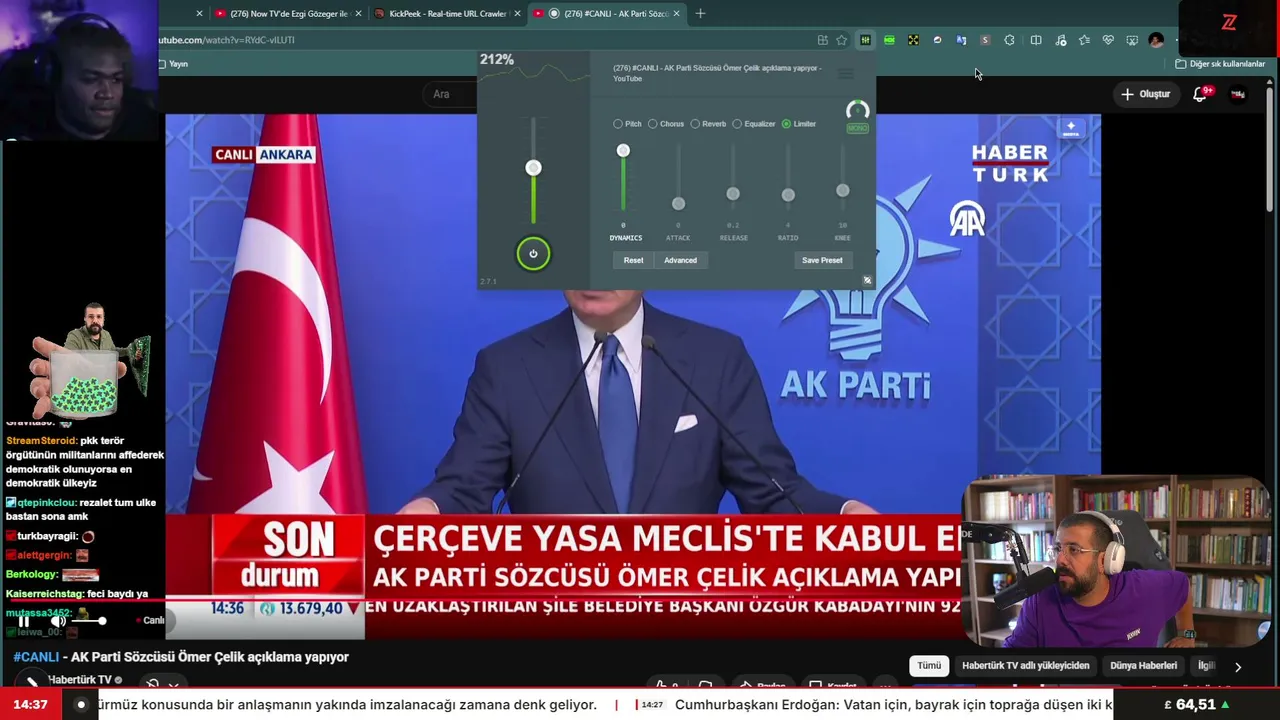Click the Reset button in the audio popup
The height and width of the screenshot is (720, 1280).
[634, 260]
